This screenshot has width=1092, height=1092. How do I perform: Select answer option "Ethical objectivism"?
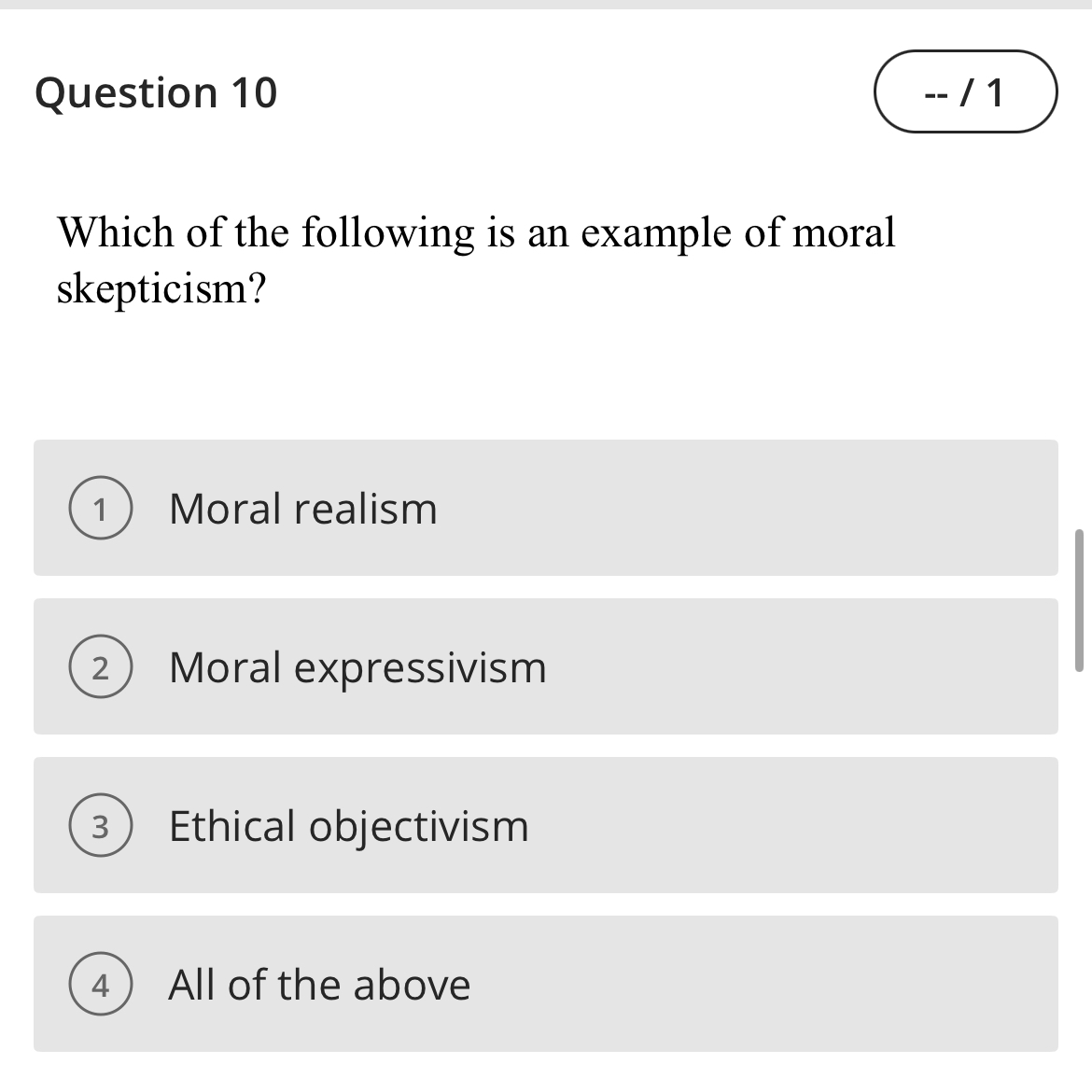348,825
